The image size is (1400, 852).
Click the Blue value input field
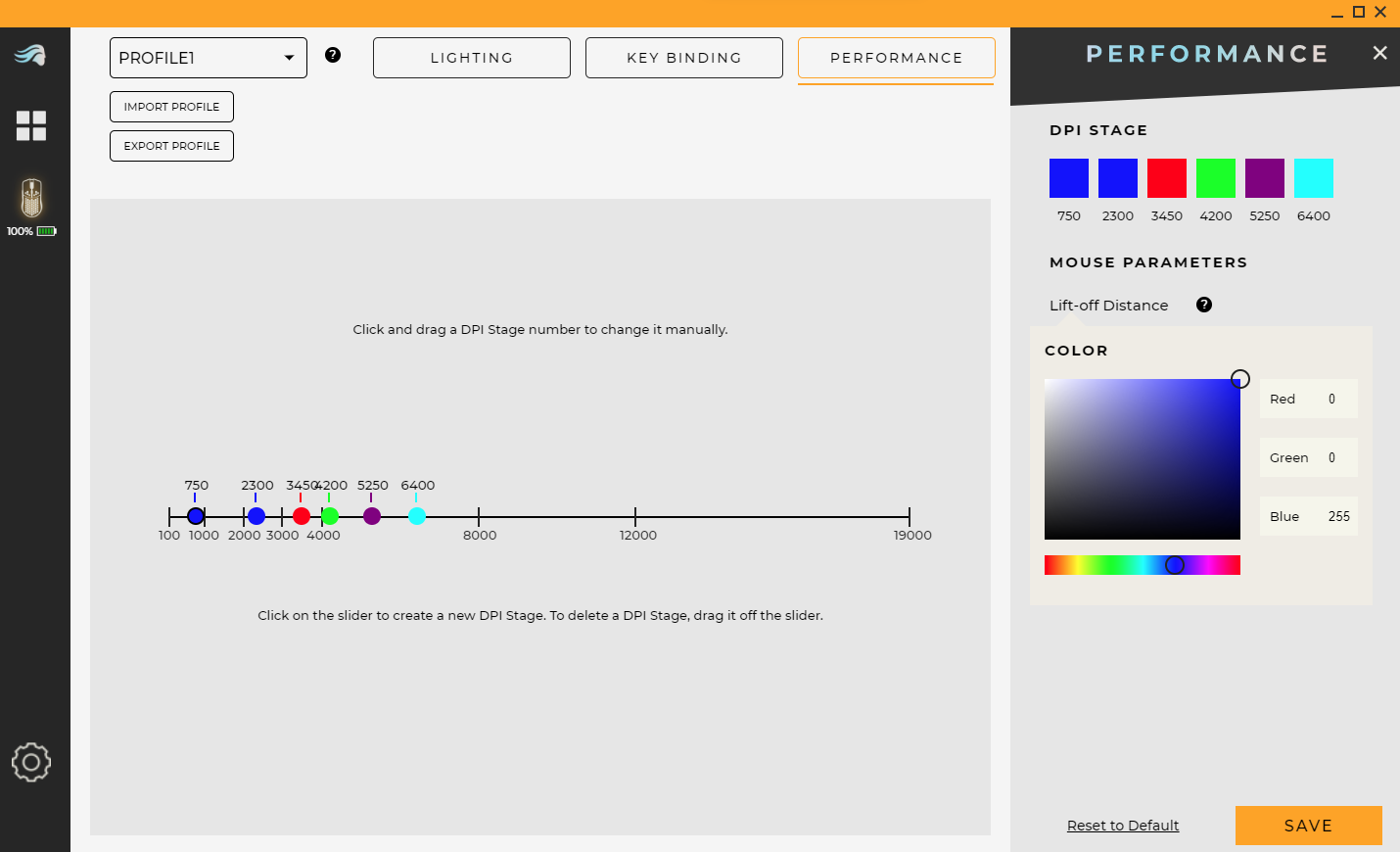point(1309,516)
